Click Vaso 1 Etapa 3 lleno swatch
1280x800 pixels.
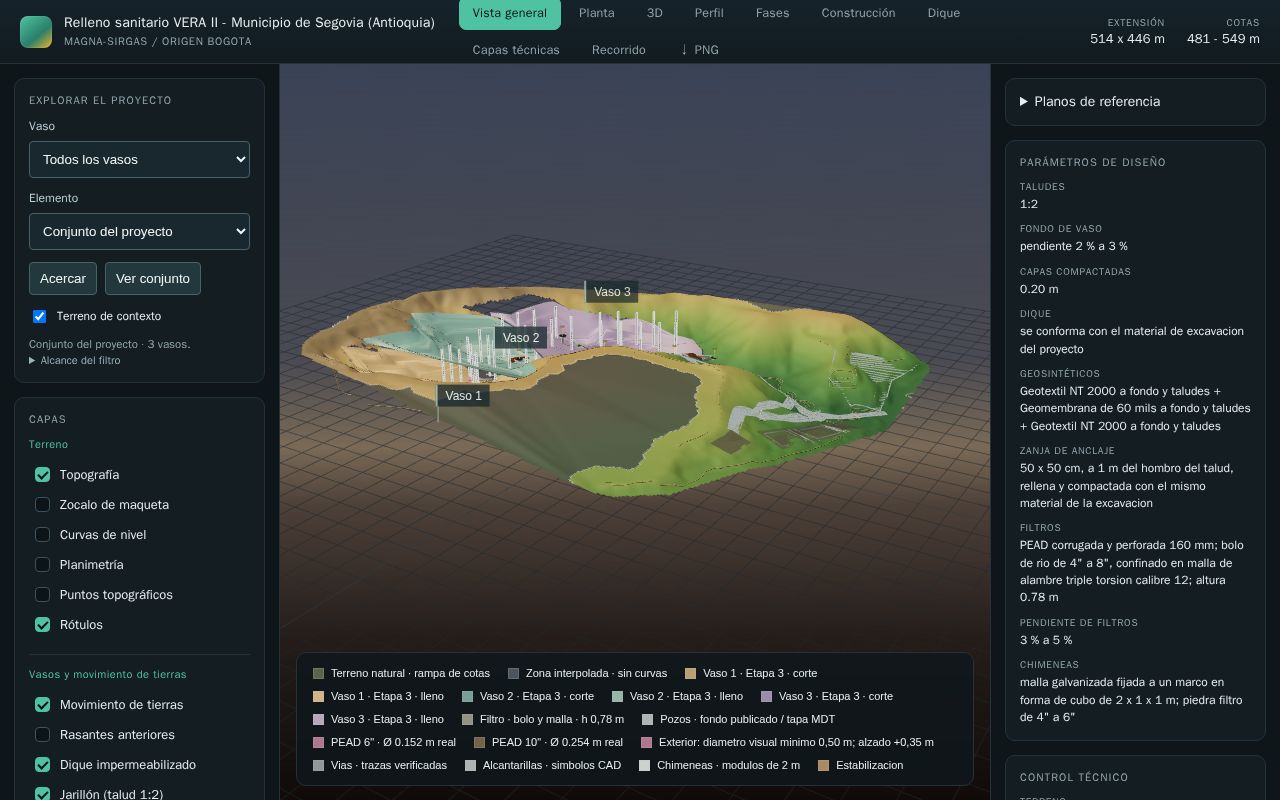[x=319, y=697]
